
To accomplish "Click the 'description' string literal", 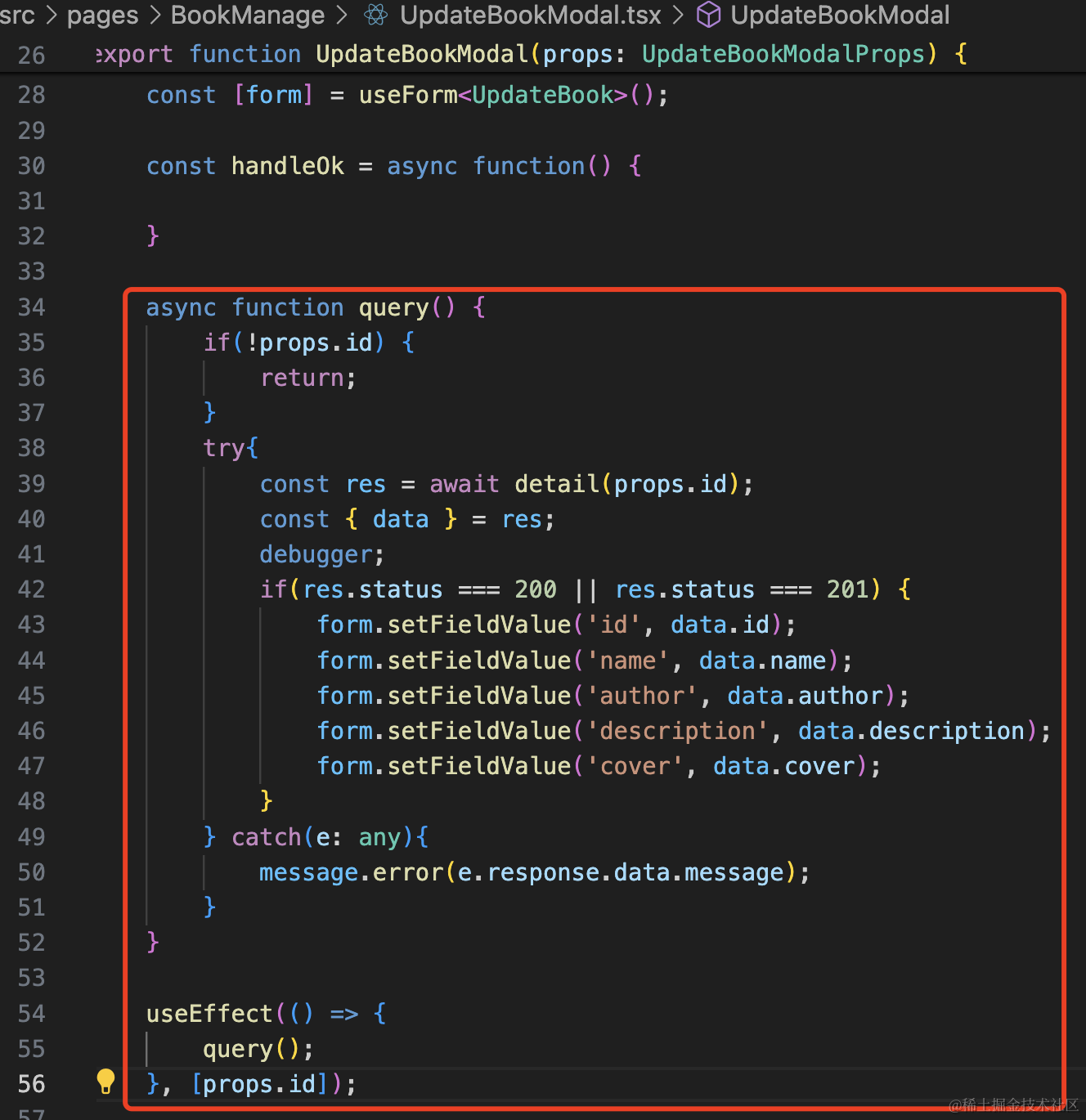I will pos(677,731).
